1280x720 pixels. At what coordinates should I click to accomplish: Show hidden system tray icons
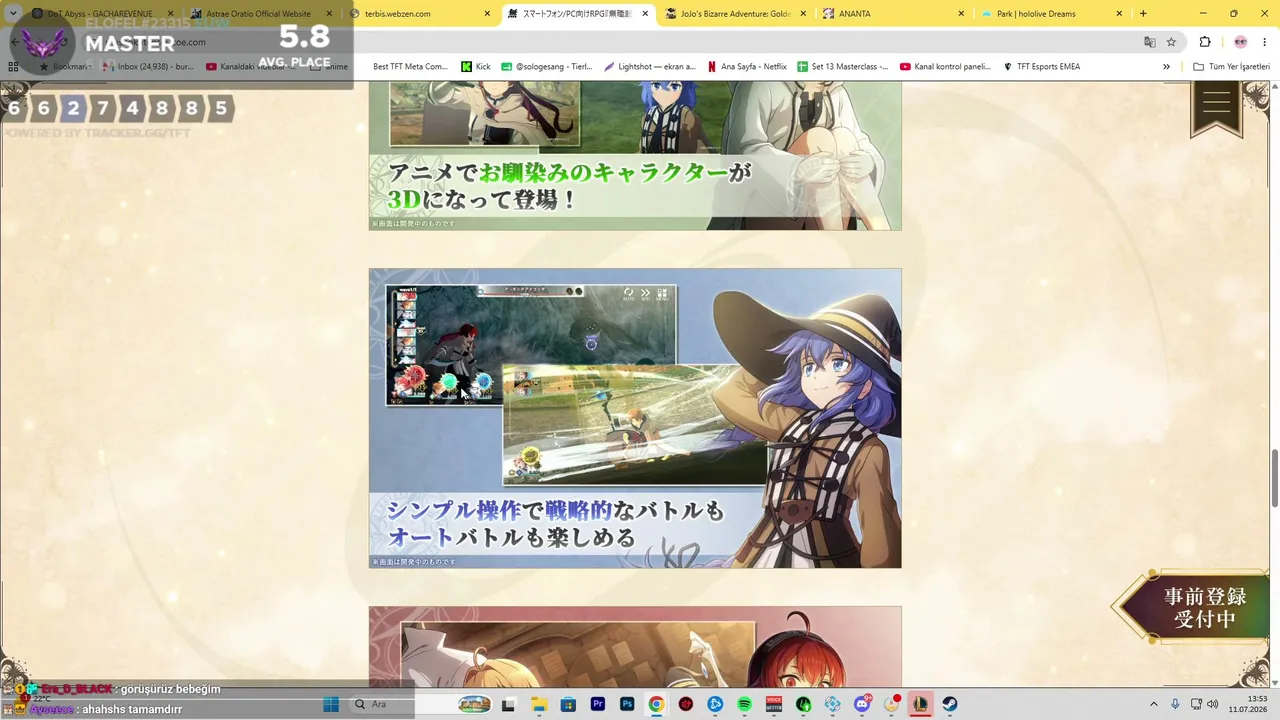coord(1154,704)
